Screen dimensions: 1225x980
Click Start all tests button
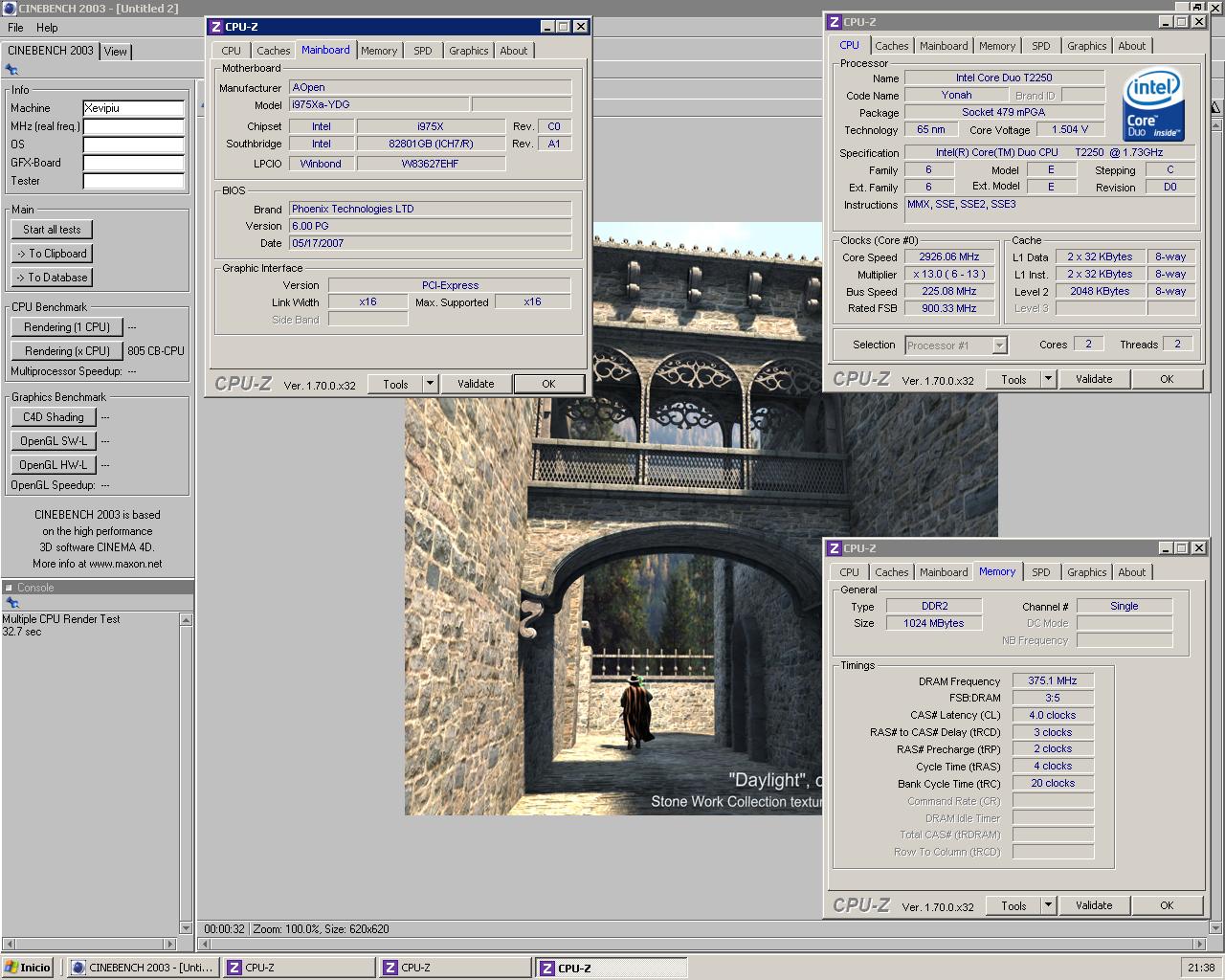click(52, 230)
